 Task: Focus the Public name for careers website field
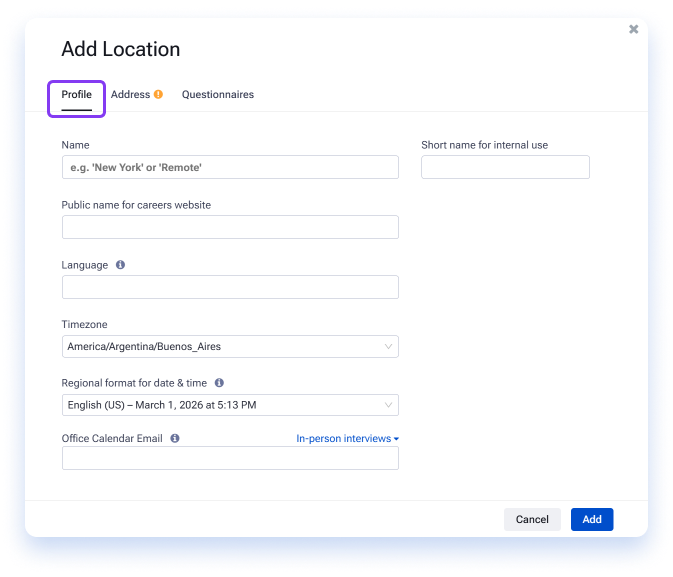point(230,227)
